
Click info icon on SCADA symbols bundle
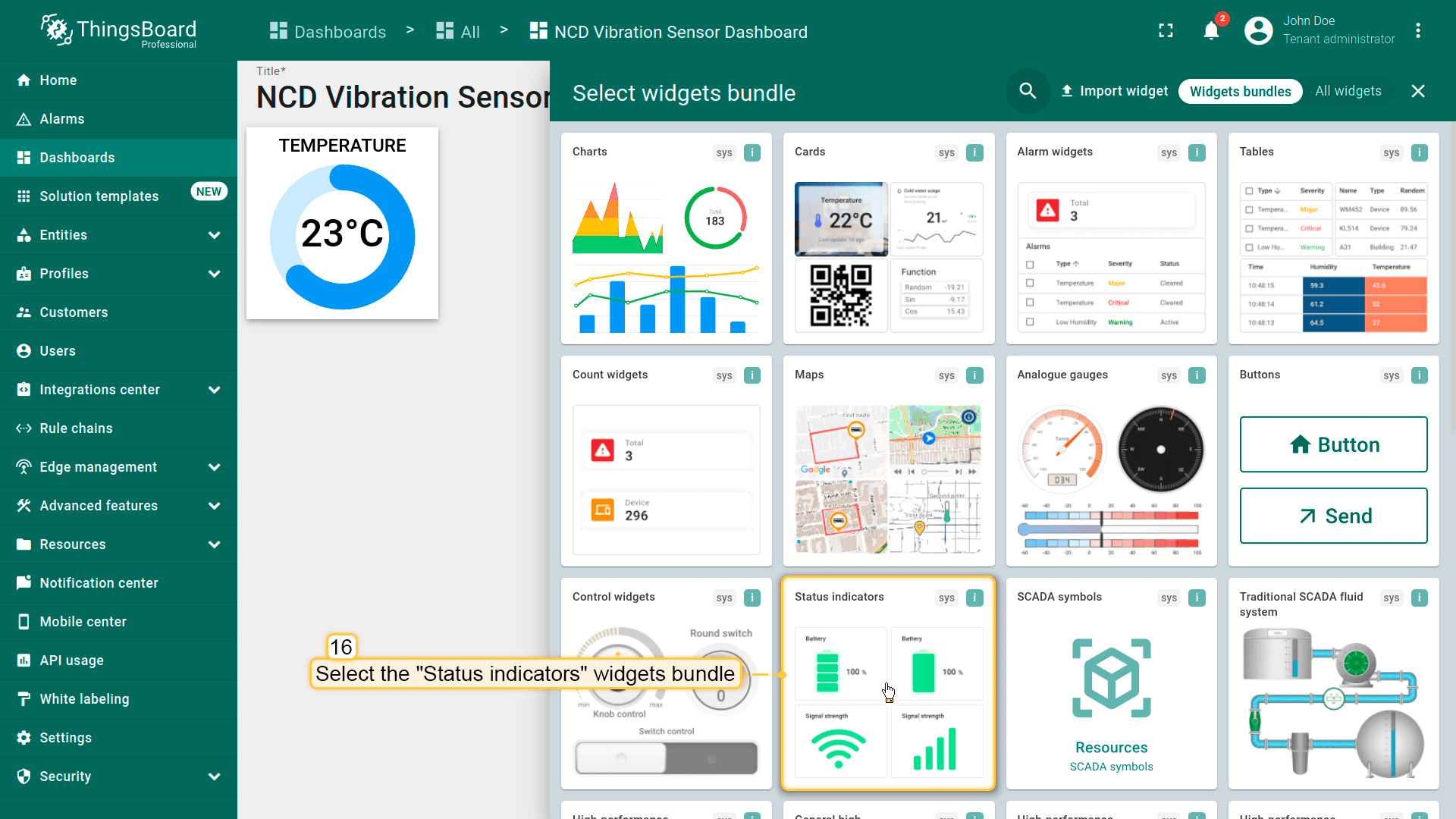(1197, 598)
